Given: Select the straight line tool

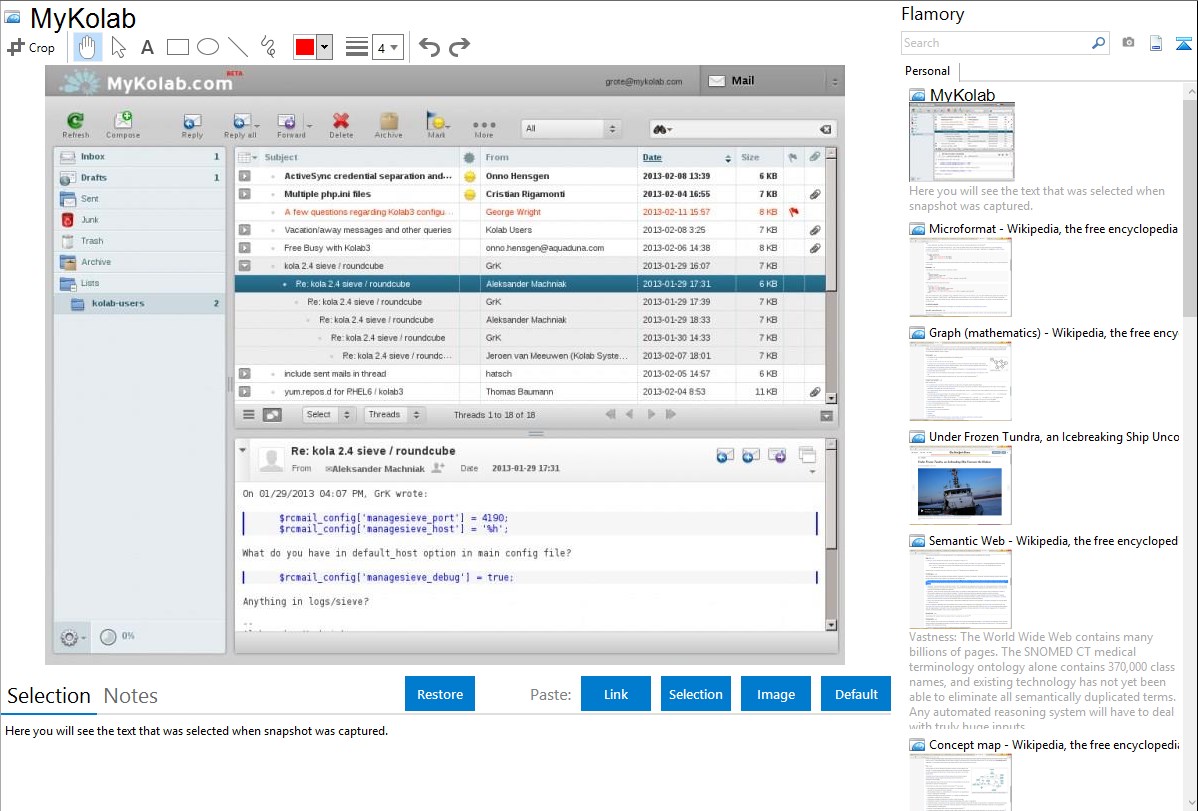Looking at the screenshot, I should click(x=238, y=47).
